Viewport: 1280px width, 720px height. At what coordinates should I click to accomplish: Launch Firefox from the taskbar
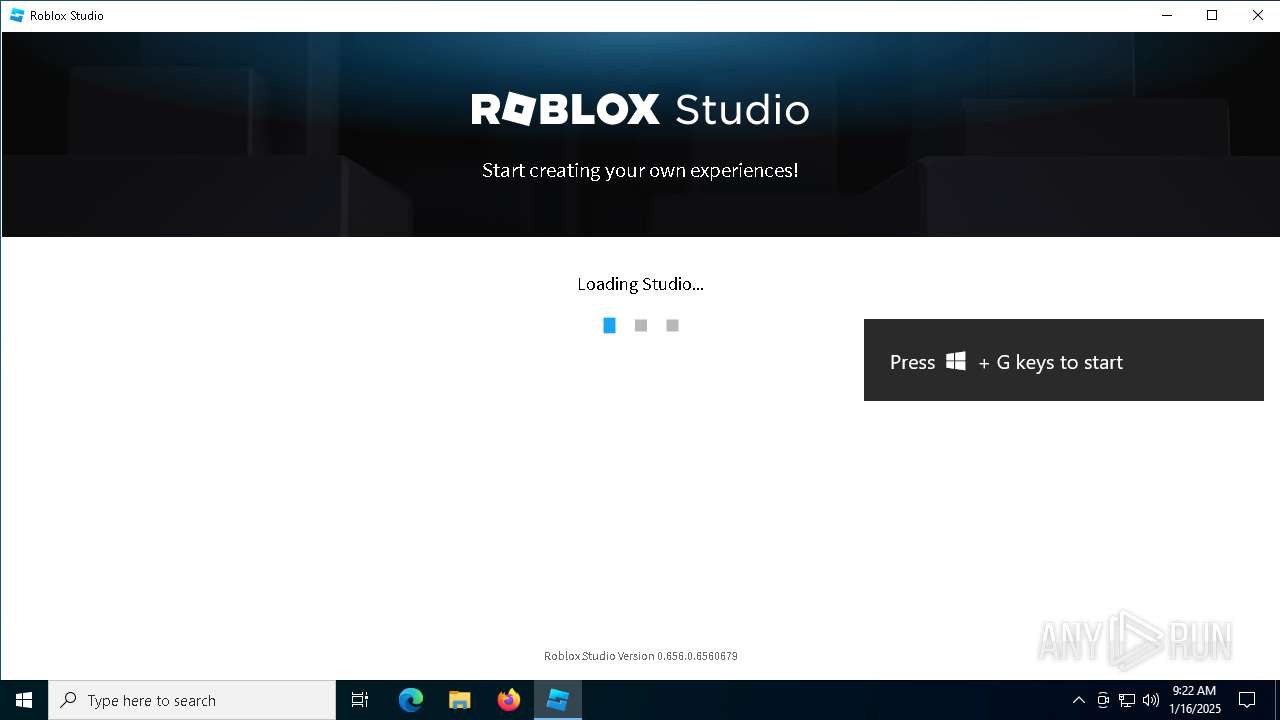coord(509,700)
